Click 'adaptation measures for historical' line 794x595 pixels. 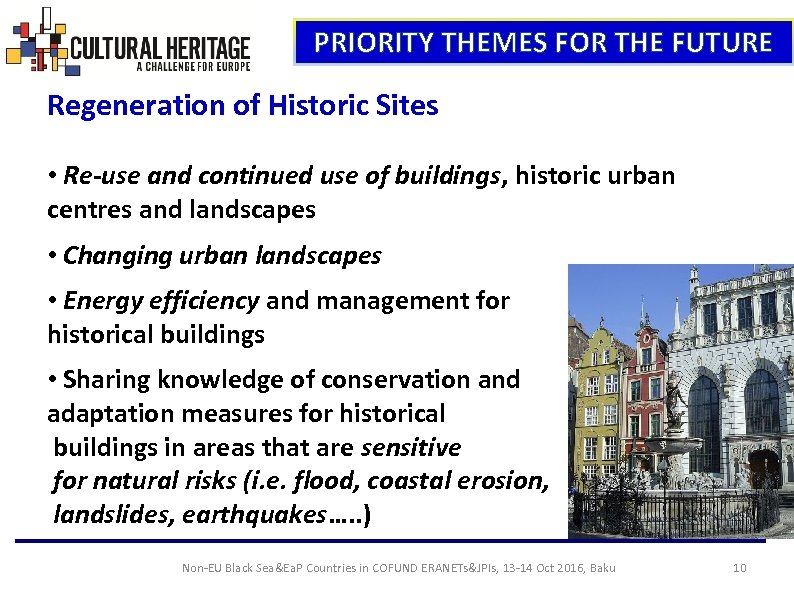[246, 413]
